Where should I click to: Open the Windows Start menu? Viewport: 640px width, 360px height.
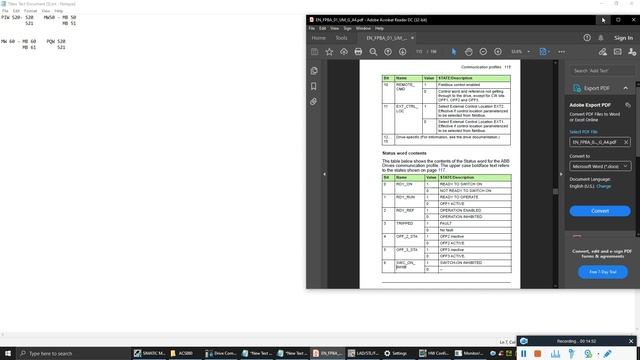[8, 353]
